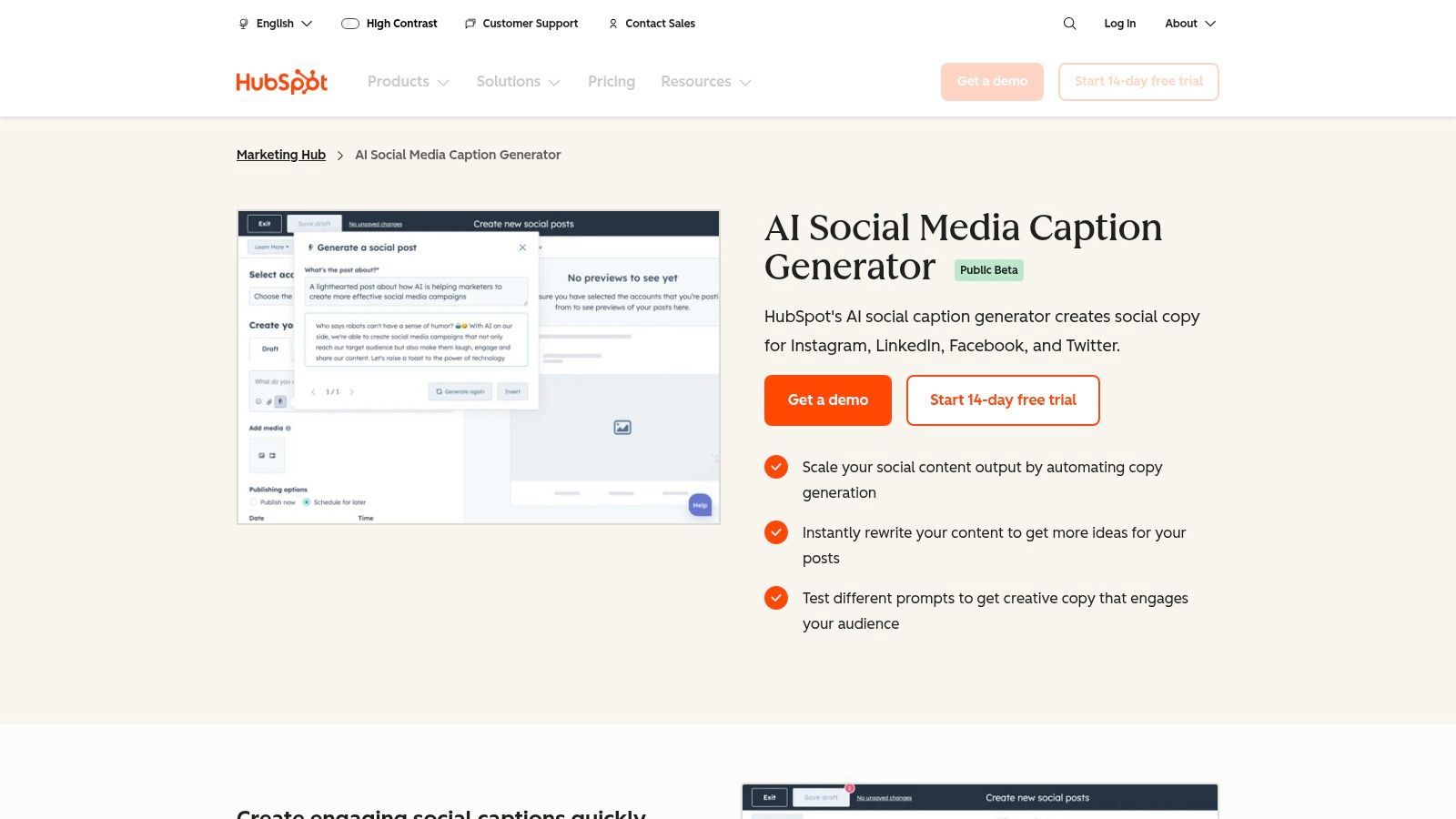Close the Generate a social post dialog
Image resolution: width=1456 pixels, height=819 pixels.
tap(522, 248)
